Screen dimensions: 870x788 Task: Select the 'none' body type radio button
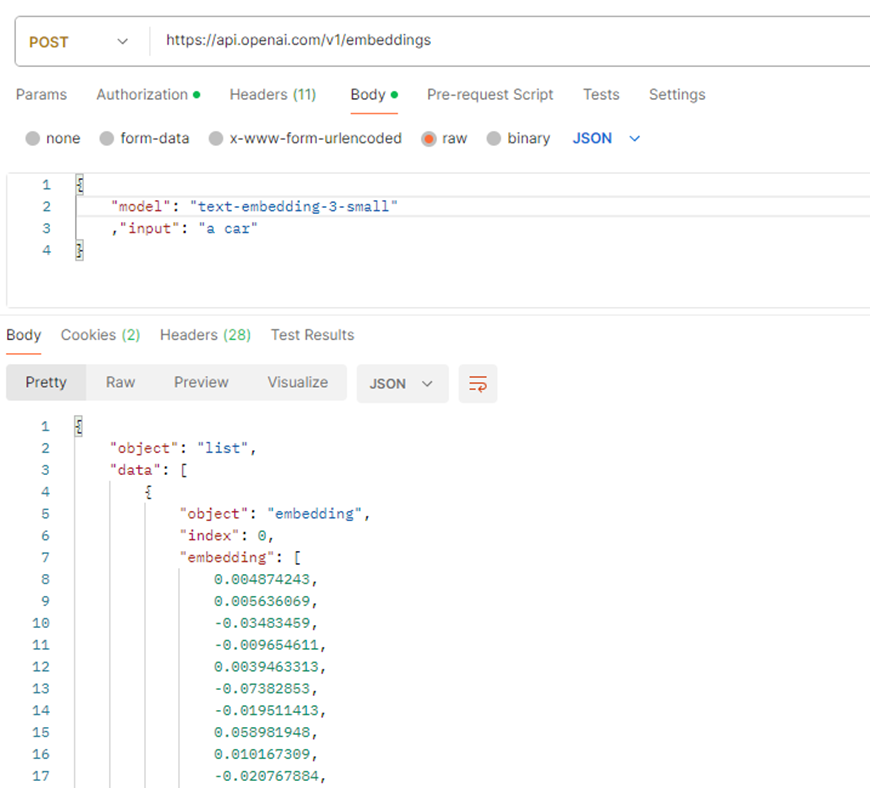pyautogui.click(x=33, y=139)
